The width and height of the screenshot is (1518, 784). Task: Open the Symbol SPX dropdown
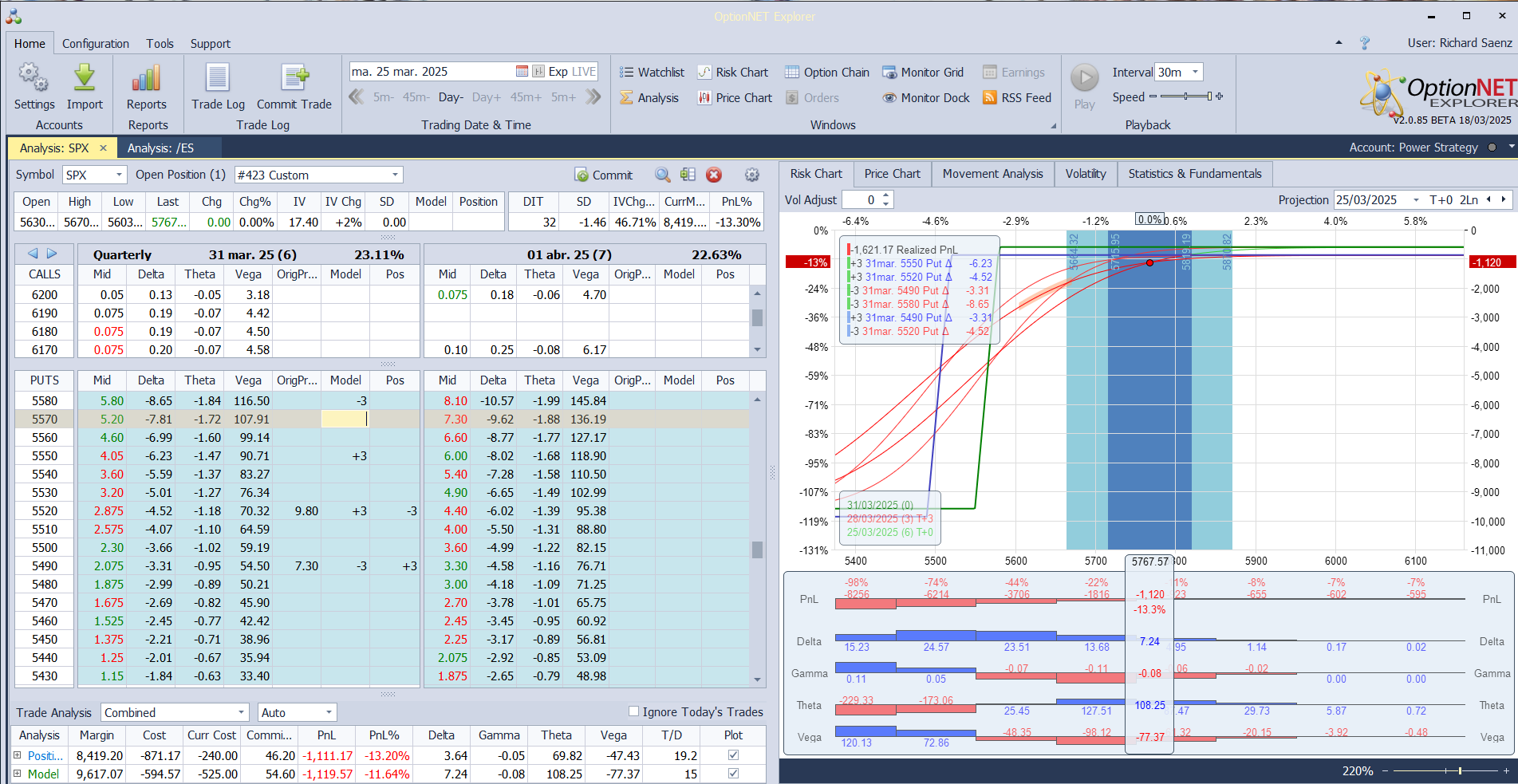point(119,175)
